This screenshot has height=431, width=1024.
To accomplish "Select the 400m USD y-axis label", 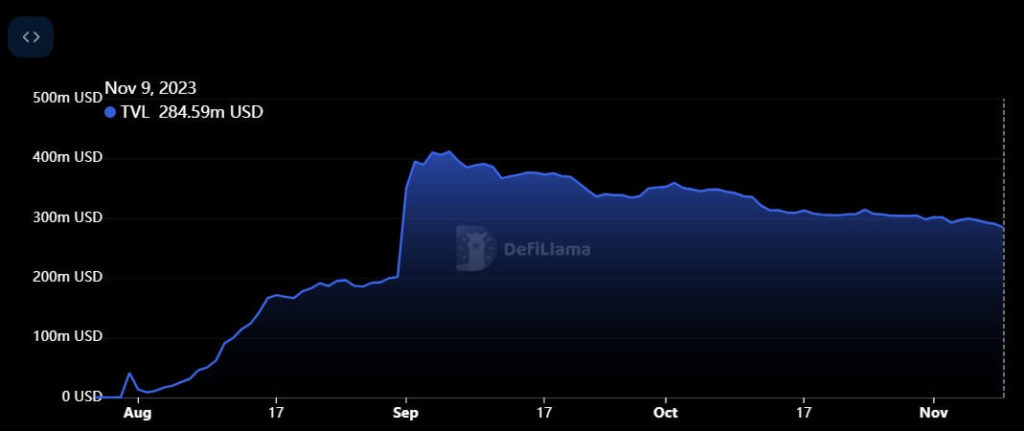I will coord(68,158).
